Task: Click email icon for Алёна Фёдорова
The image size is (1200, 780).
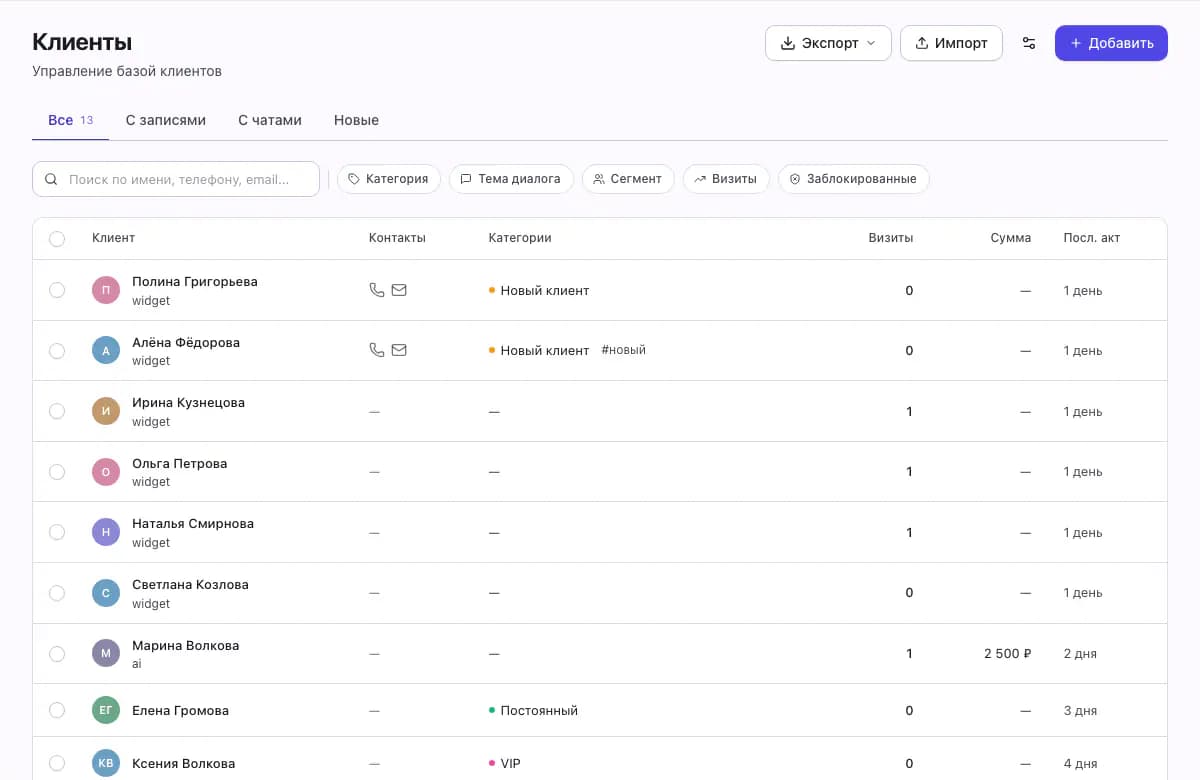Action: 399,350
